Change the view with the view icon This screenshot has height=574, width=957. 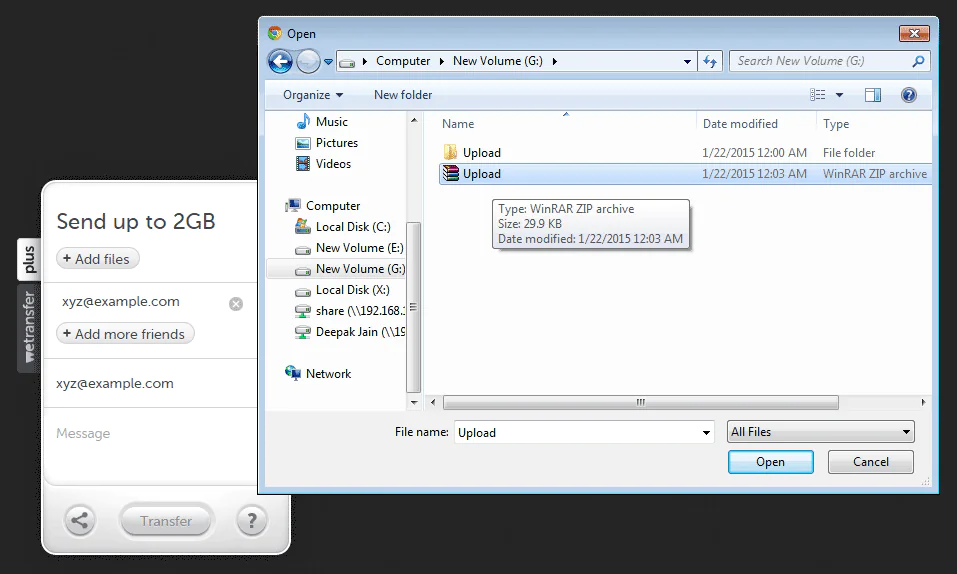click(x=818, y=95)
